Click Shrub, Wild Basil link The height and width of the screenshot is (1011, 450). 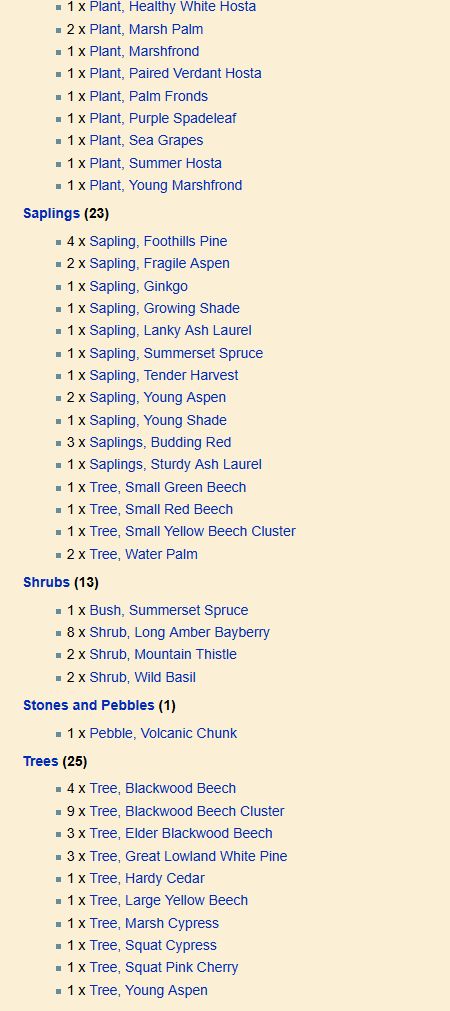(x=143, y=678)
